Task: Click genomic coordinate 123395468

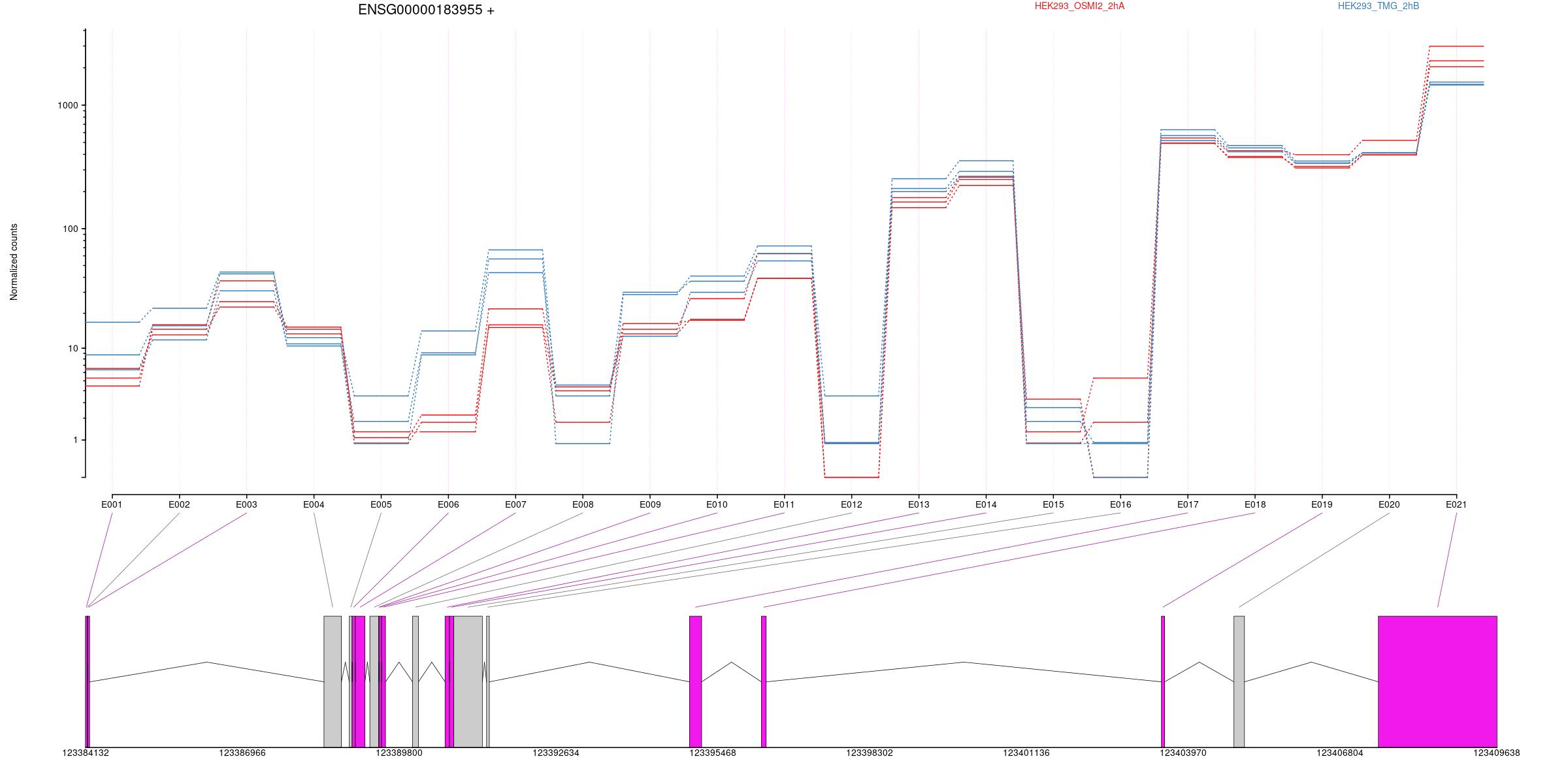Action: click(x=713, y=753)
